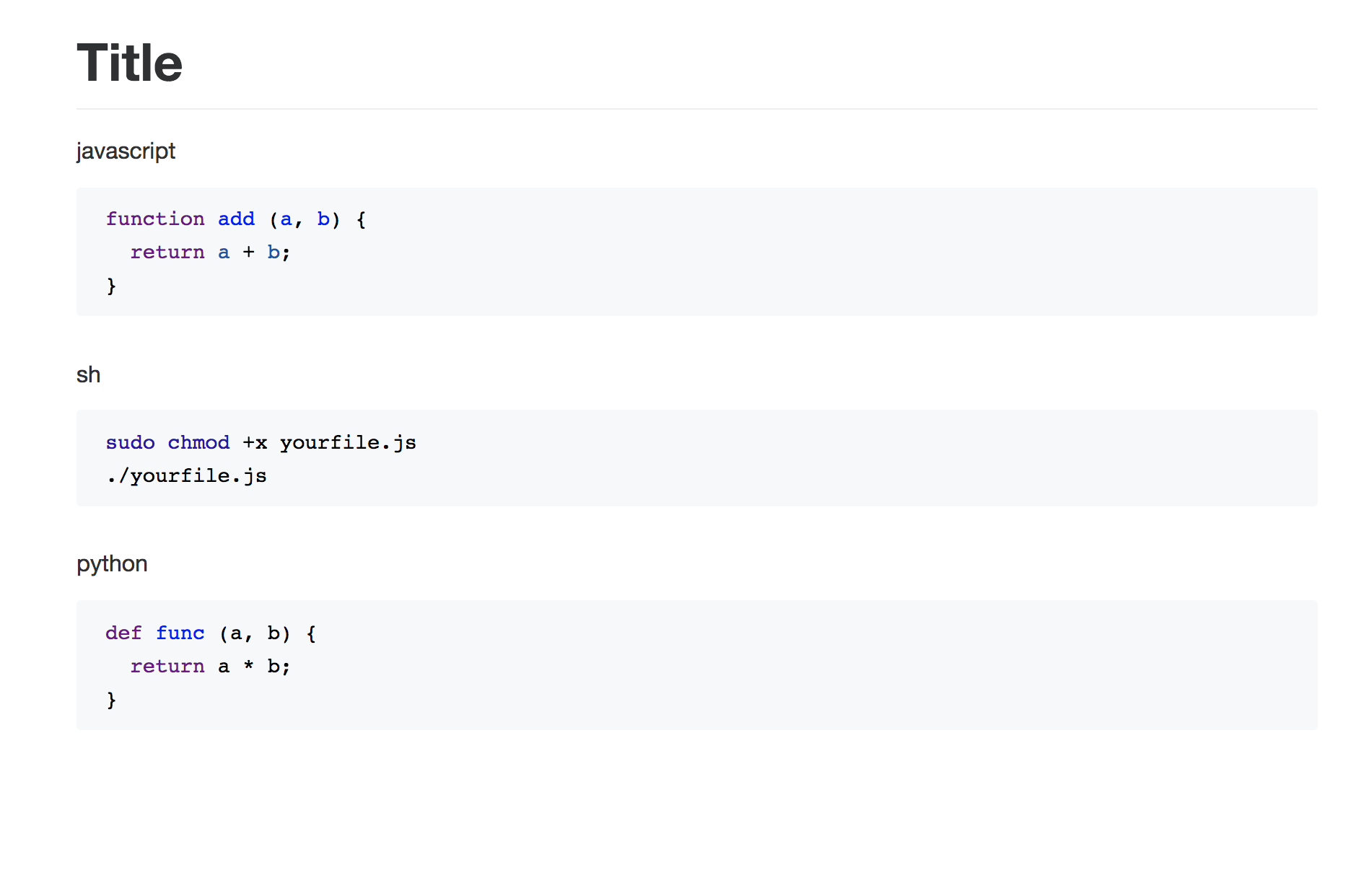
Task: Click the closing brace of the JavaScript block
Action: tap(111, 286)
